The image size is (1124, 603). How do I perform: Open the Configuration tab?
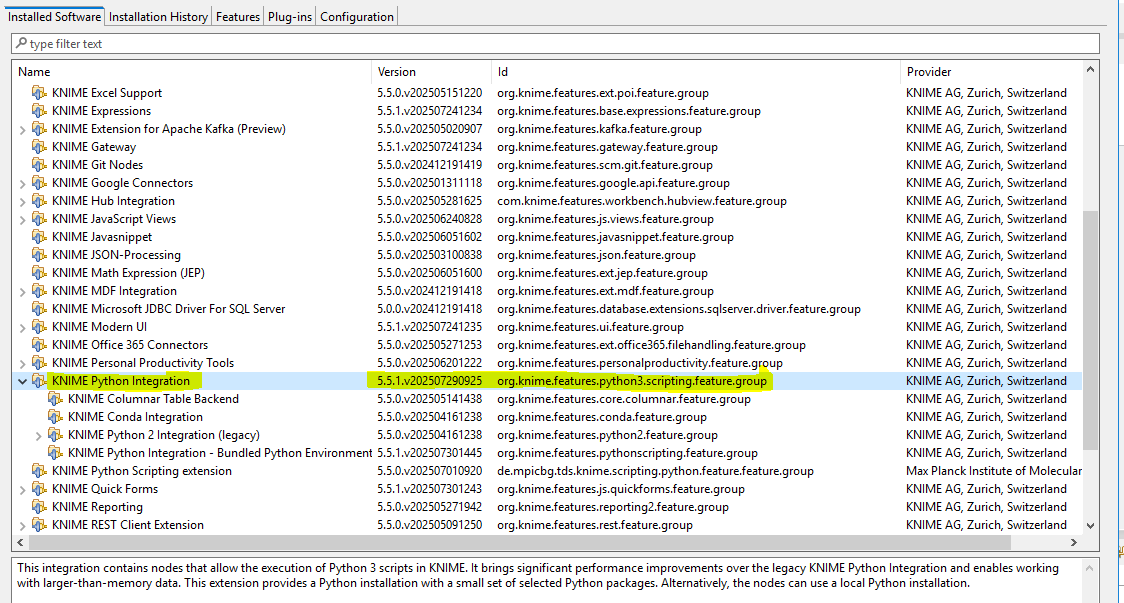click(x=357, y=16)
